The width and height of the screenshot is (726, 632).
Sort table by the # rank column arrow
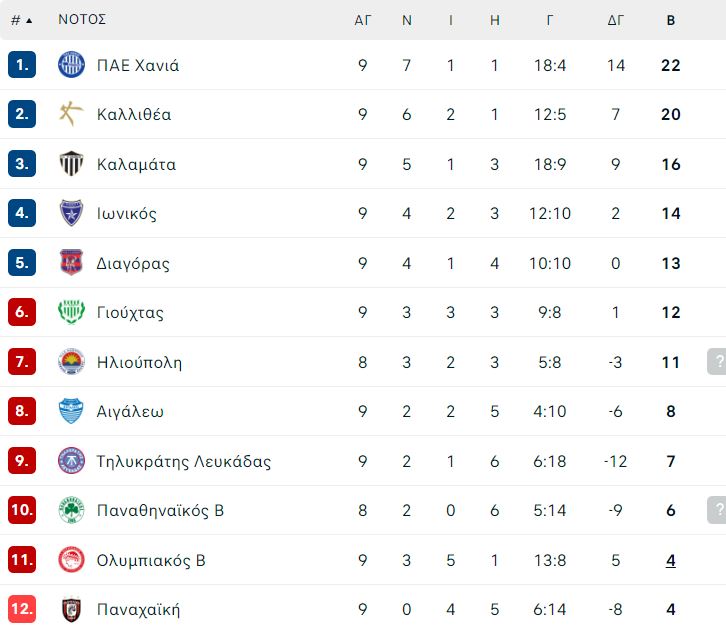tap(29, 20)
